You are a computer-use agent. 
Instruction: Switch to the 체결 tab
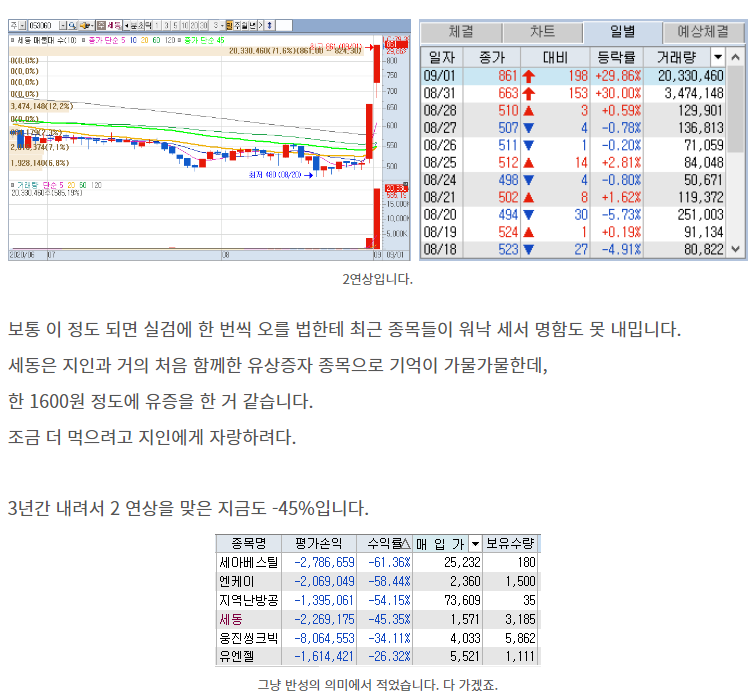click(x=461, y=32)
